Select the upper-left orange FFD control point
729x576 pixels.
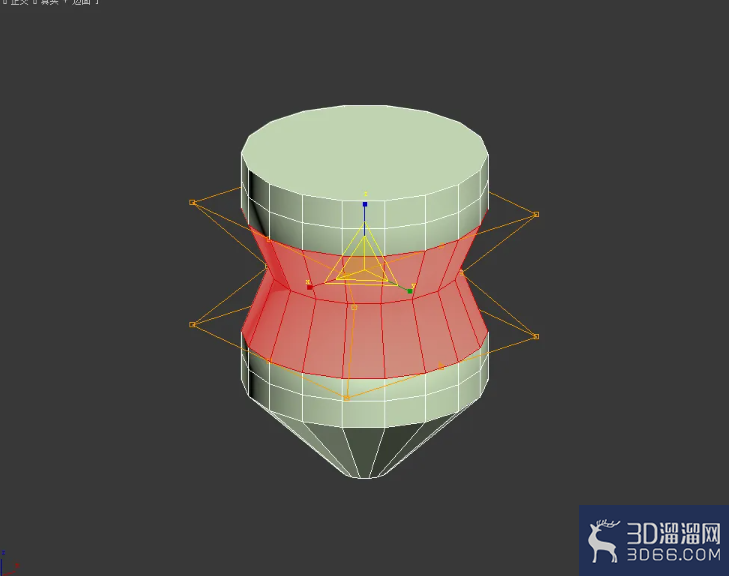192,202
